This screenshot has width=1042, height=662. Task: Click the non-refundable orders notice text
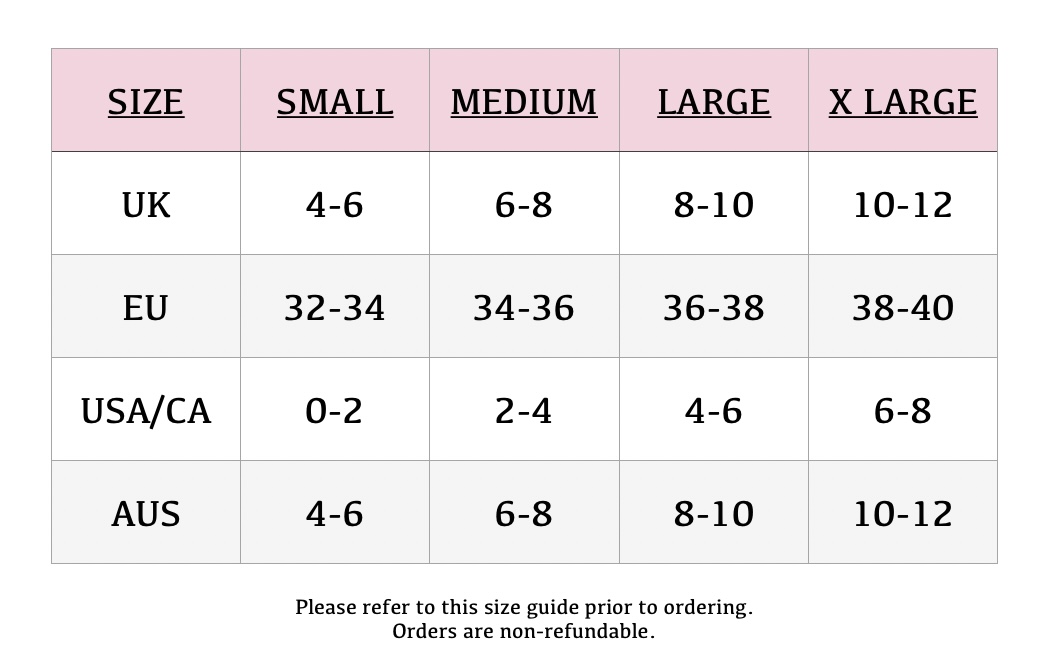(524, 631)
